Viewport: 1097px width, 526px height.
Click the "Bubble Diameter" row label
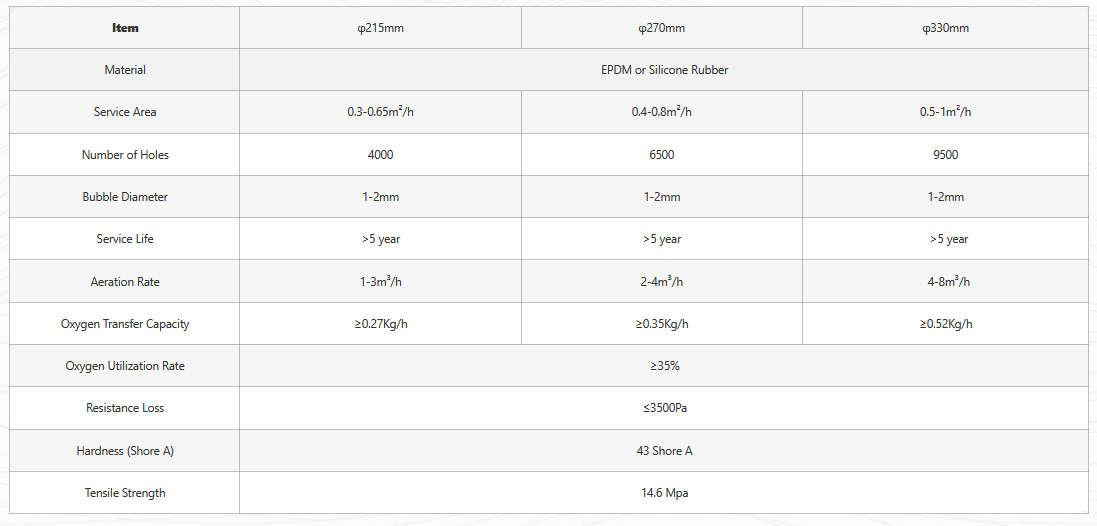125,197
